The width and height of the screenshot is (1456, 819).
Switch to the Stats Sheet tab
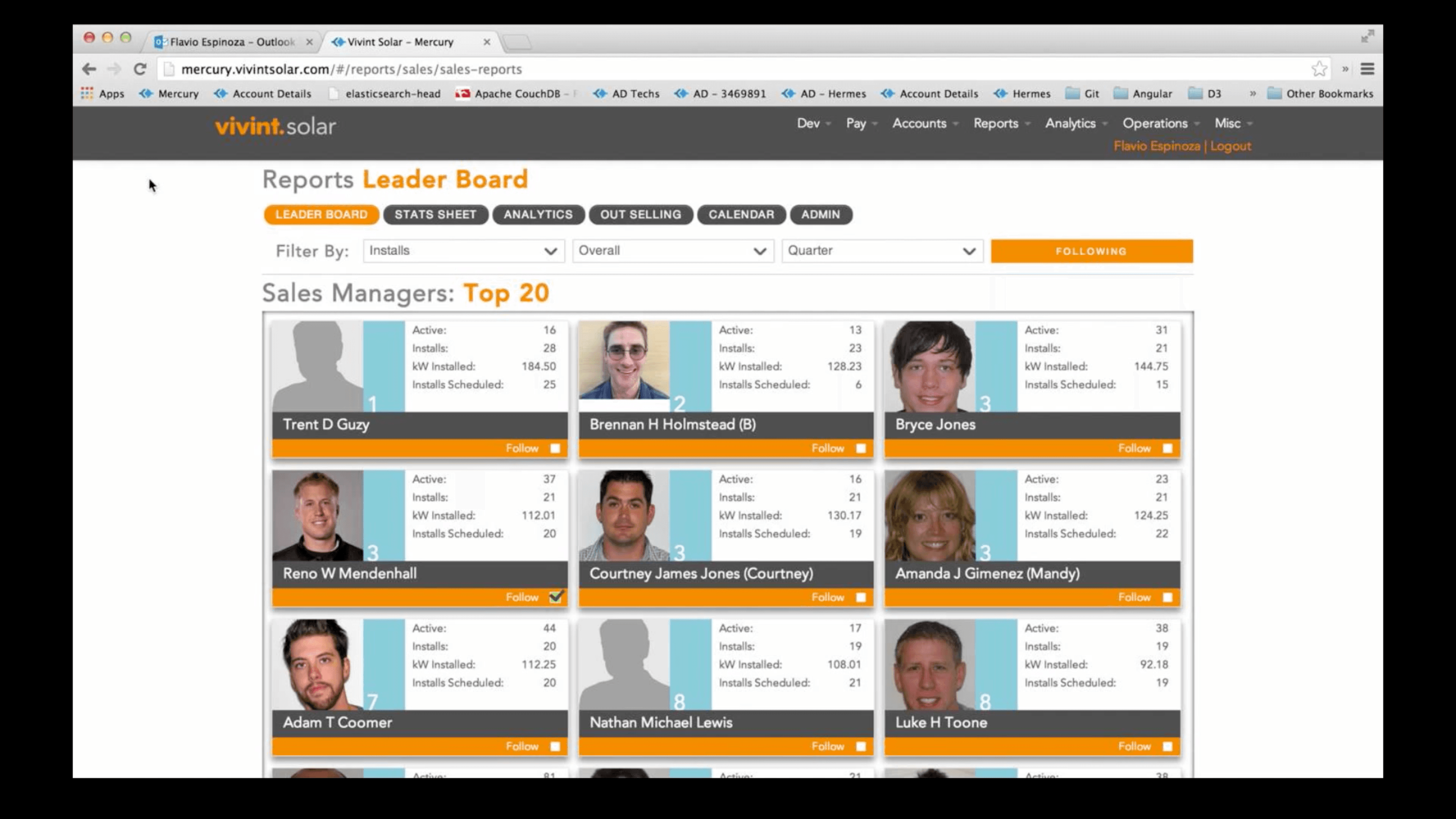point(435,215)
